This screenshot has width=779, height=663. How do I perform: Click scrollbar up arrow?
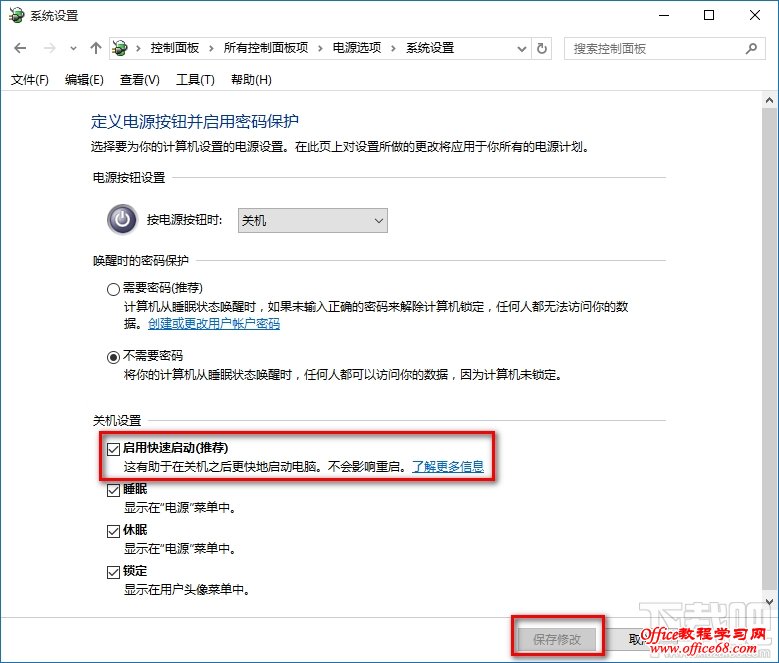tap(769, 100)
